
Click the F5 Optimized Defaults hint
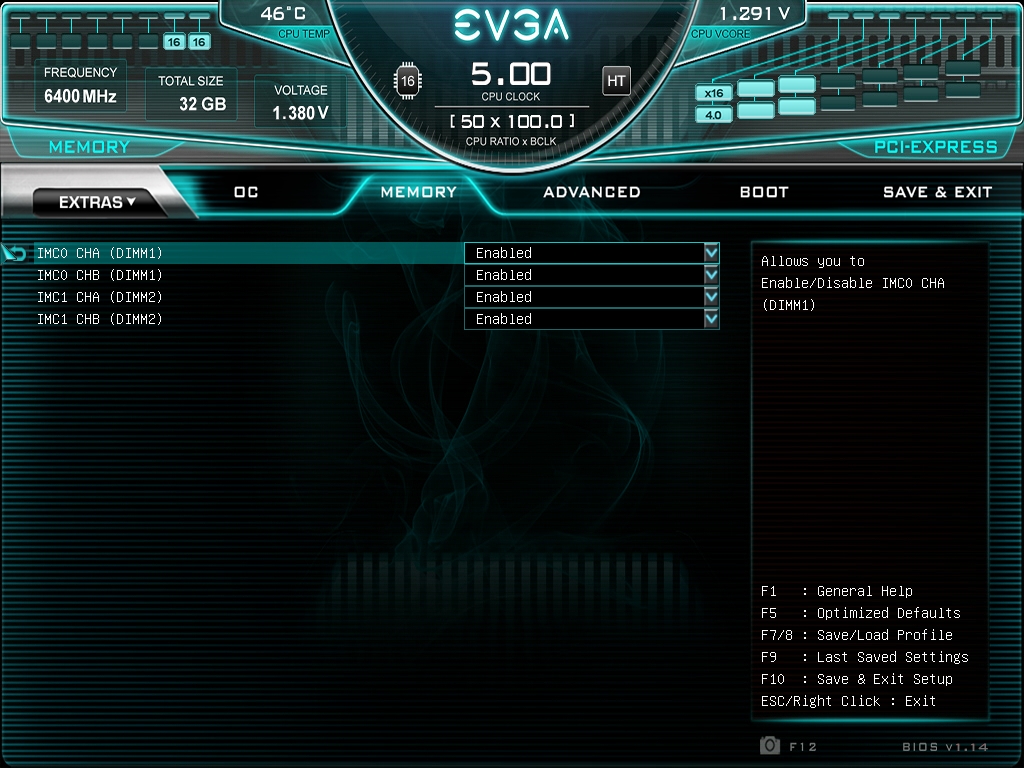point(861,613)
